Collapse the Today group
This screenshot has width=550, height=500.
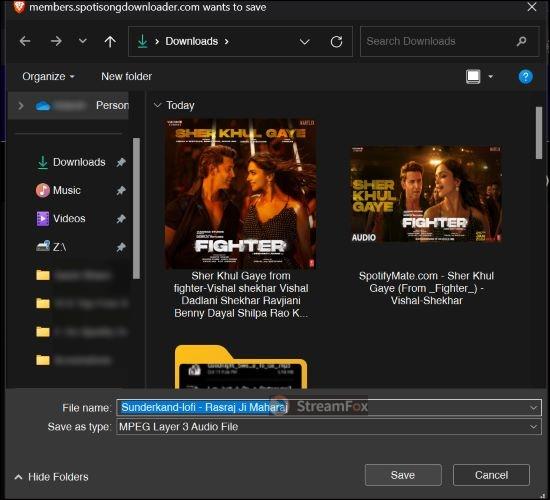pyautogui.click(x=157, y=105)
